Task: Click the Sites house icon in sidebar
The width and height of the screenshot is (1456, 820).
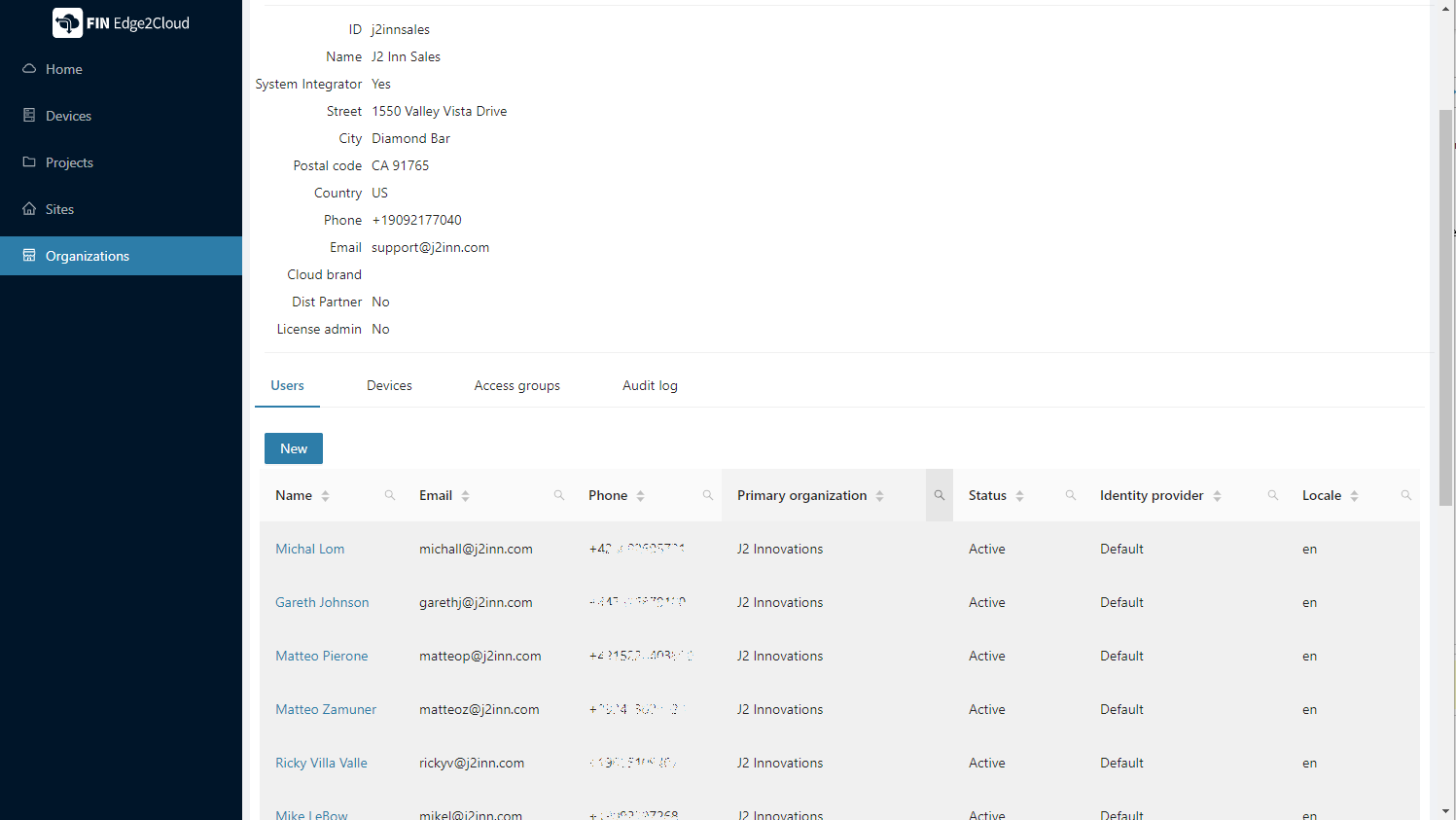Action: coord(29,209)
